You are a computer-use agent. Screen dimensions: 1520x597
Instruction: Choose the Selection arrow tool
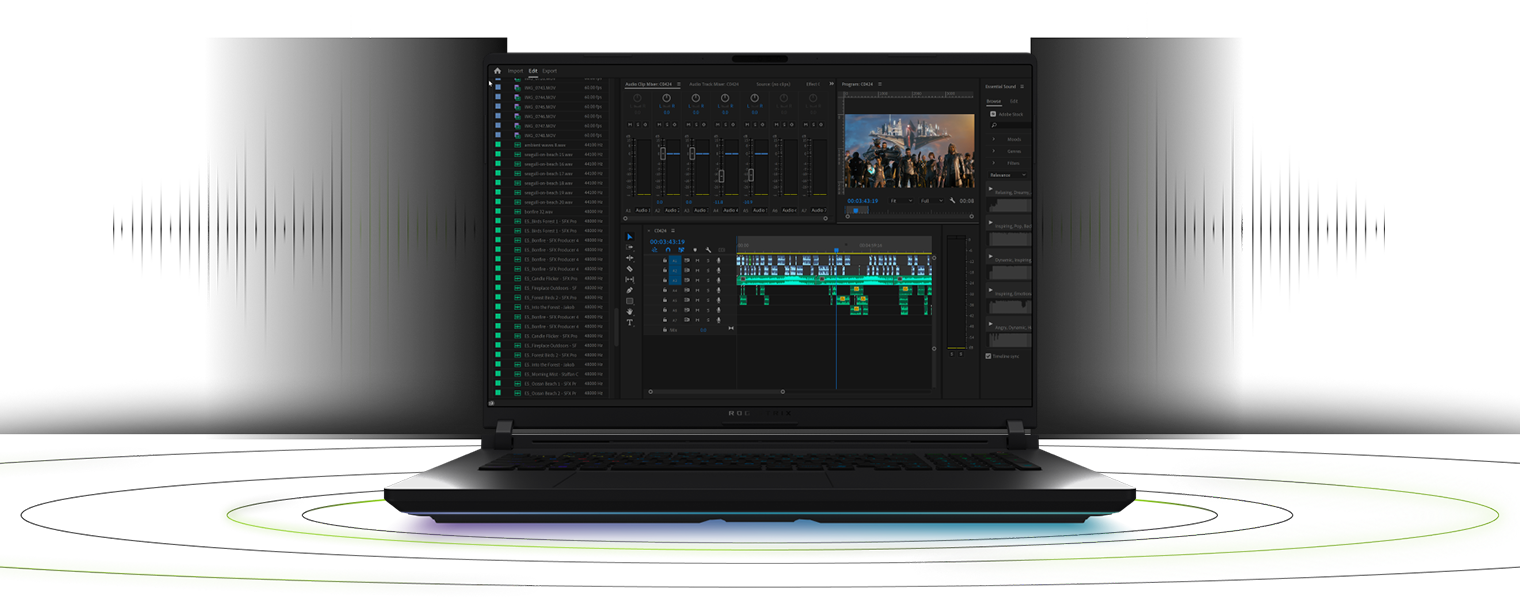tap(630, 237)
